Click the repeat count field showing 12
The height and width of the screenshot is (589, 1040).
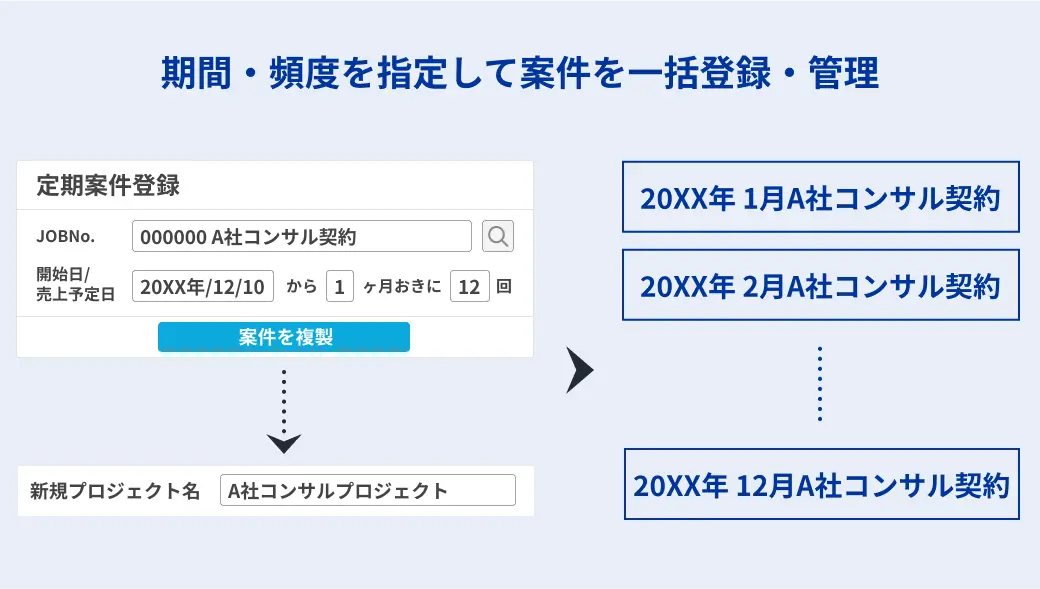(470, 287)
